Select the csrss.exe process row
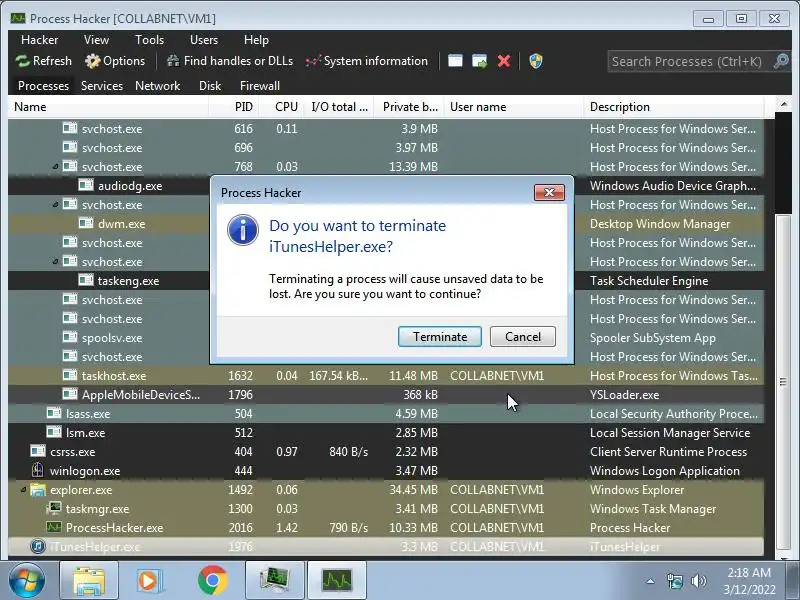Viewport: 800px width, 600px height. tap(386, 452)
